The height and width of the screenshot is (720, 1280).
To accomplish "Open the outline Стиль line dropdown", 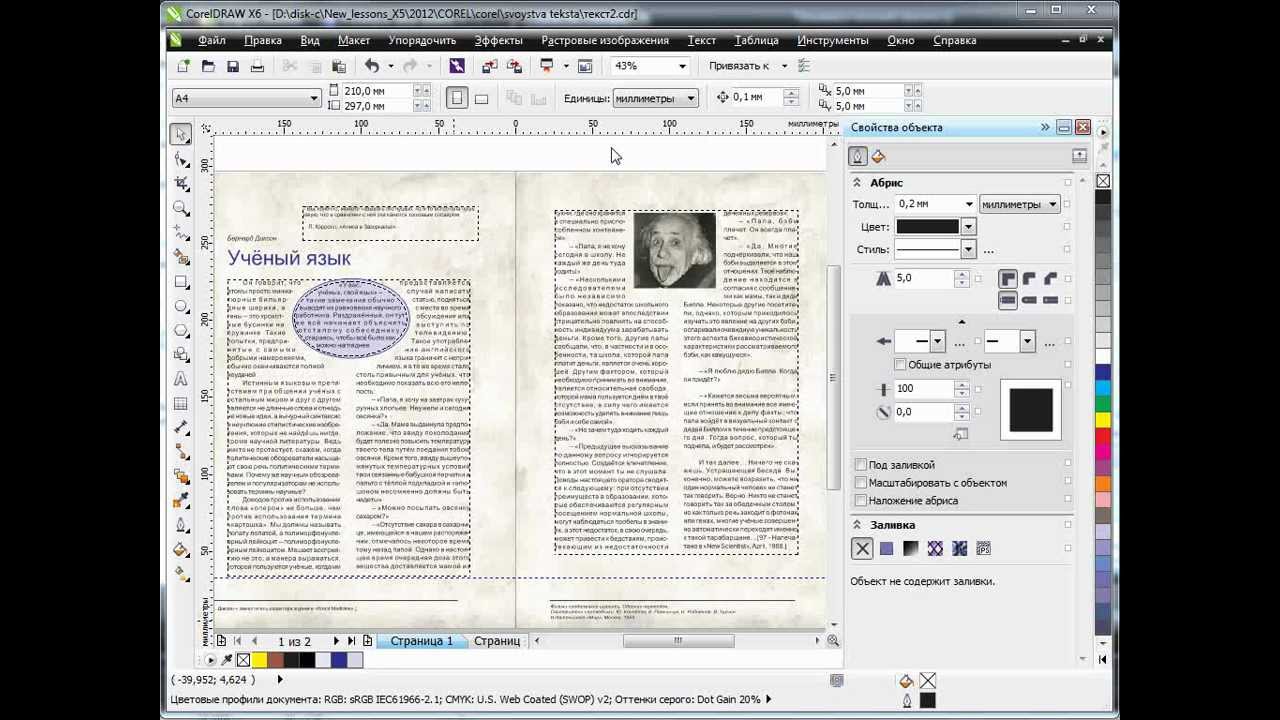I will [968, 249].
